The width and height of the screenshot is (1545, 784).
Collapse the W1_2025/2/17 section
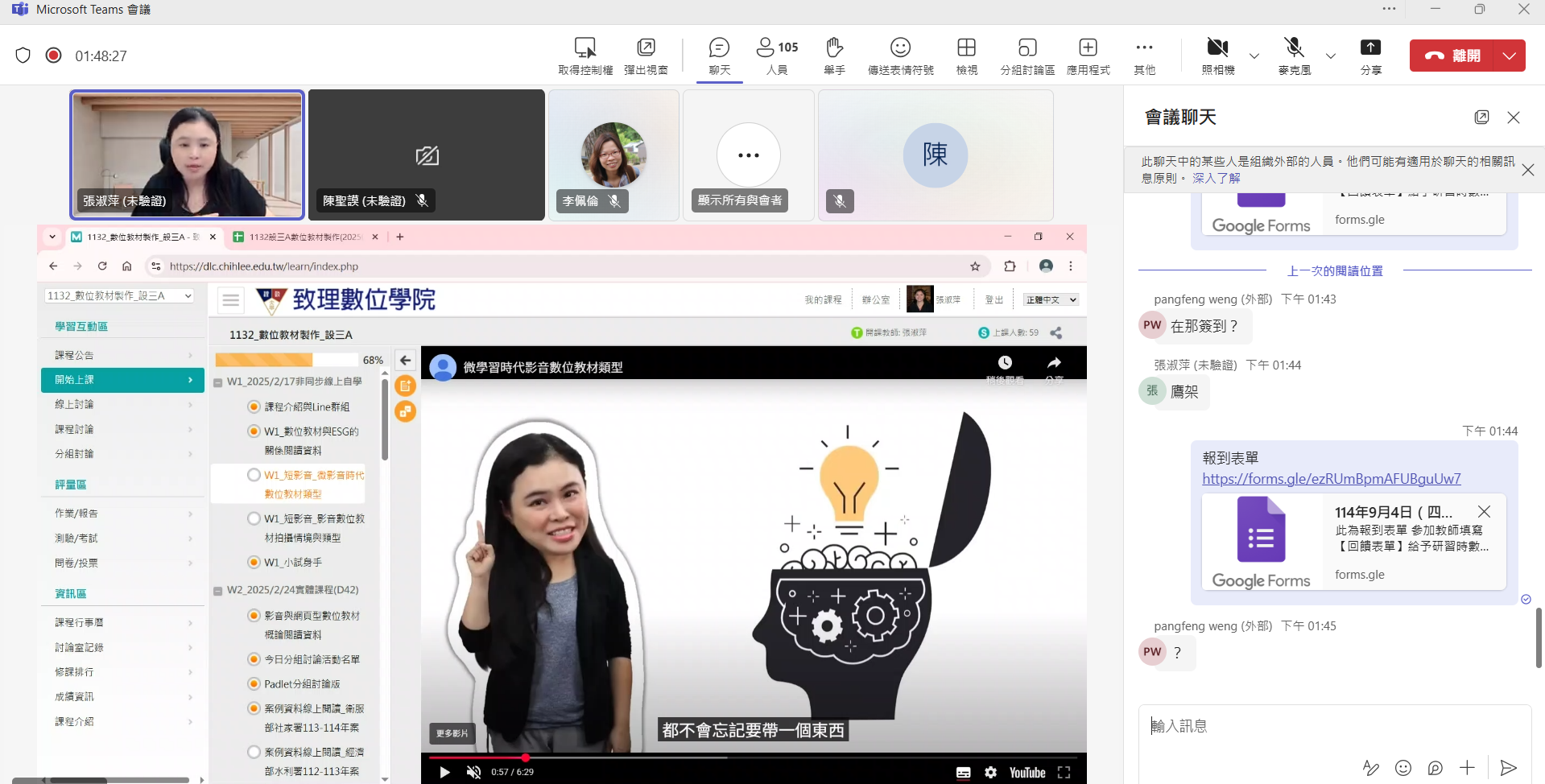218,382
